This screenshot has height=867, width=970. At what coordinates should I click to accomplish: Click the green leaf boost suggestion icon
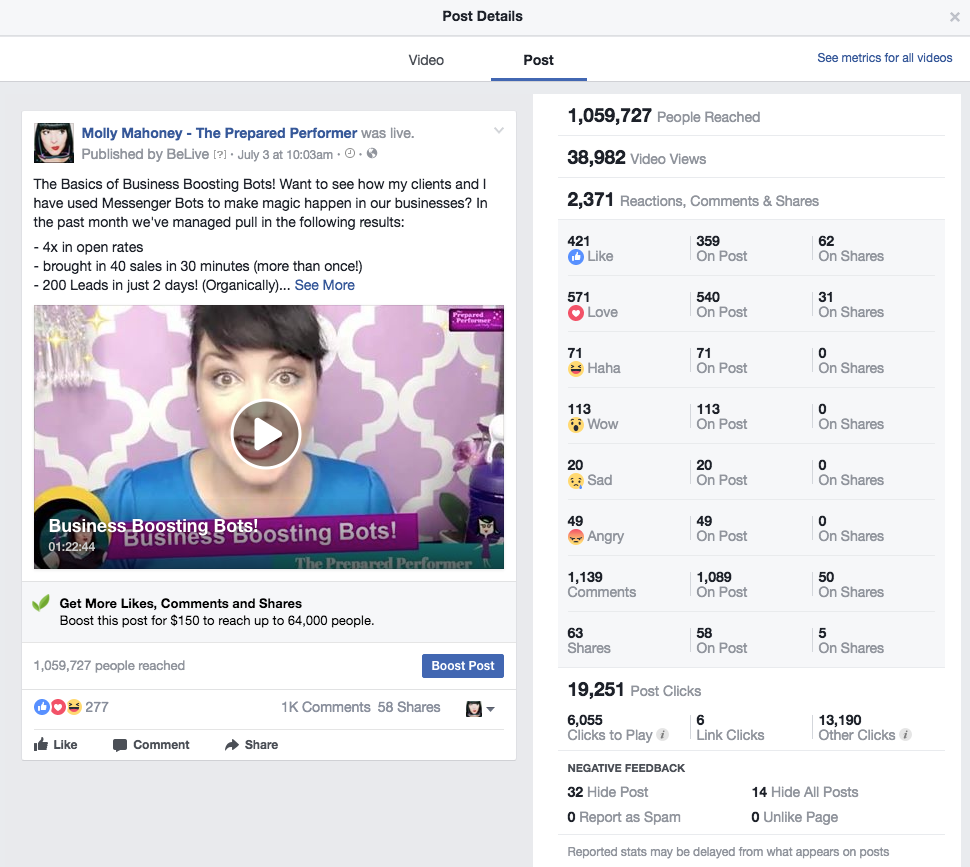click(41, 602)
